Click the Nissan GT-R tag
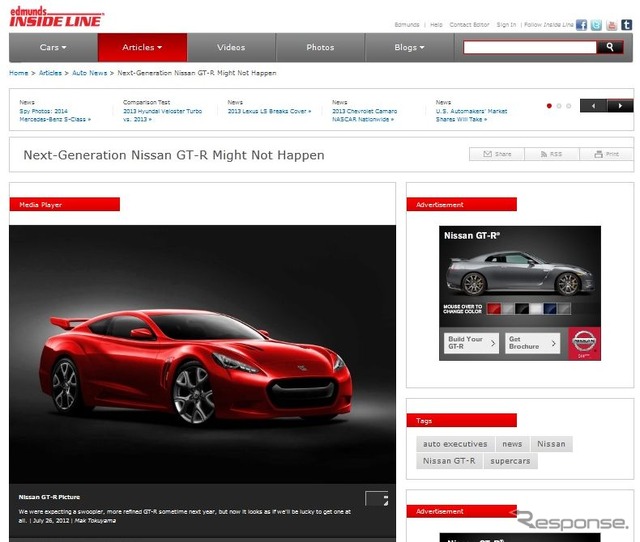 tap(449, 461)
